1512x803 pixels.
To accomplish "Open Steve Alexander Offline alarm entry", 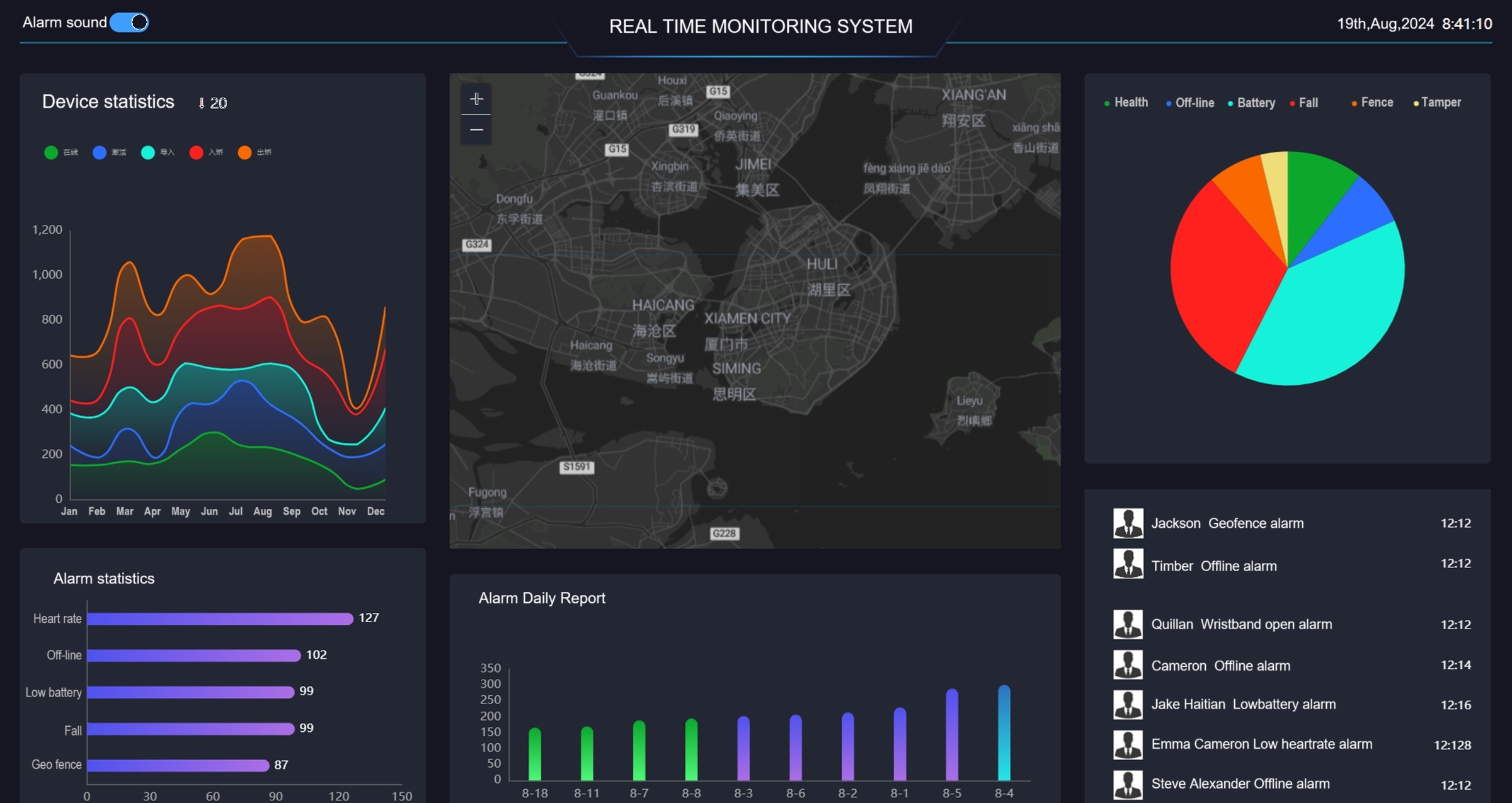I will 1240,784.
